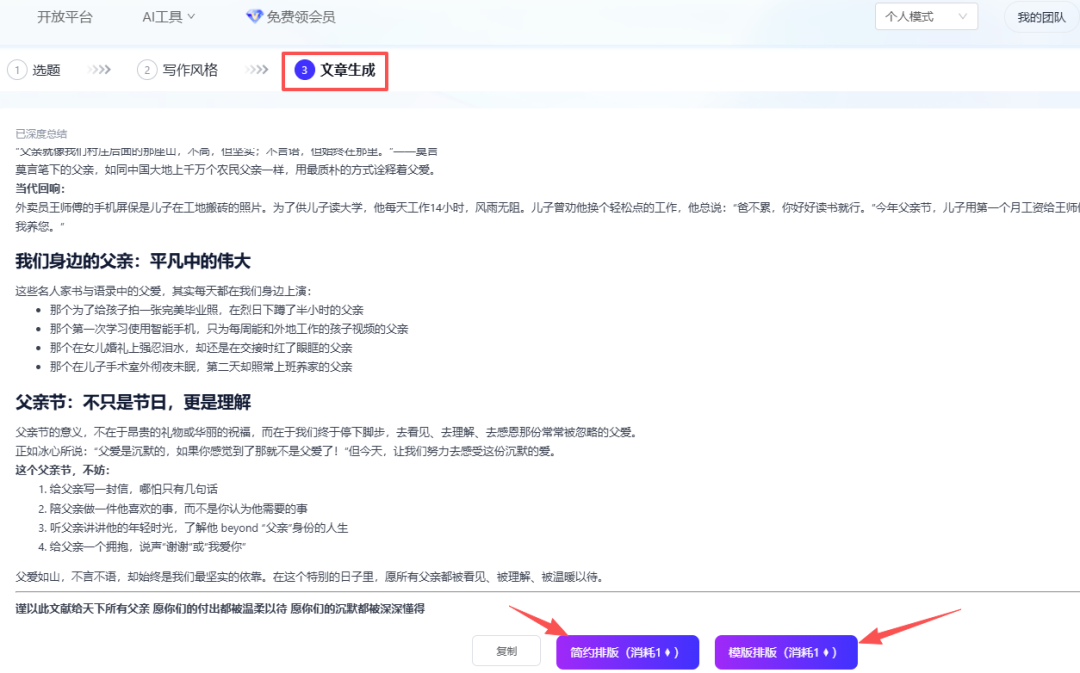Apply 简约排版 layout button
1080x673 pixels.
tap(627, 652)
